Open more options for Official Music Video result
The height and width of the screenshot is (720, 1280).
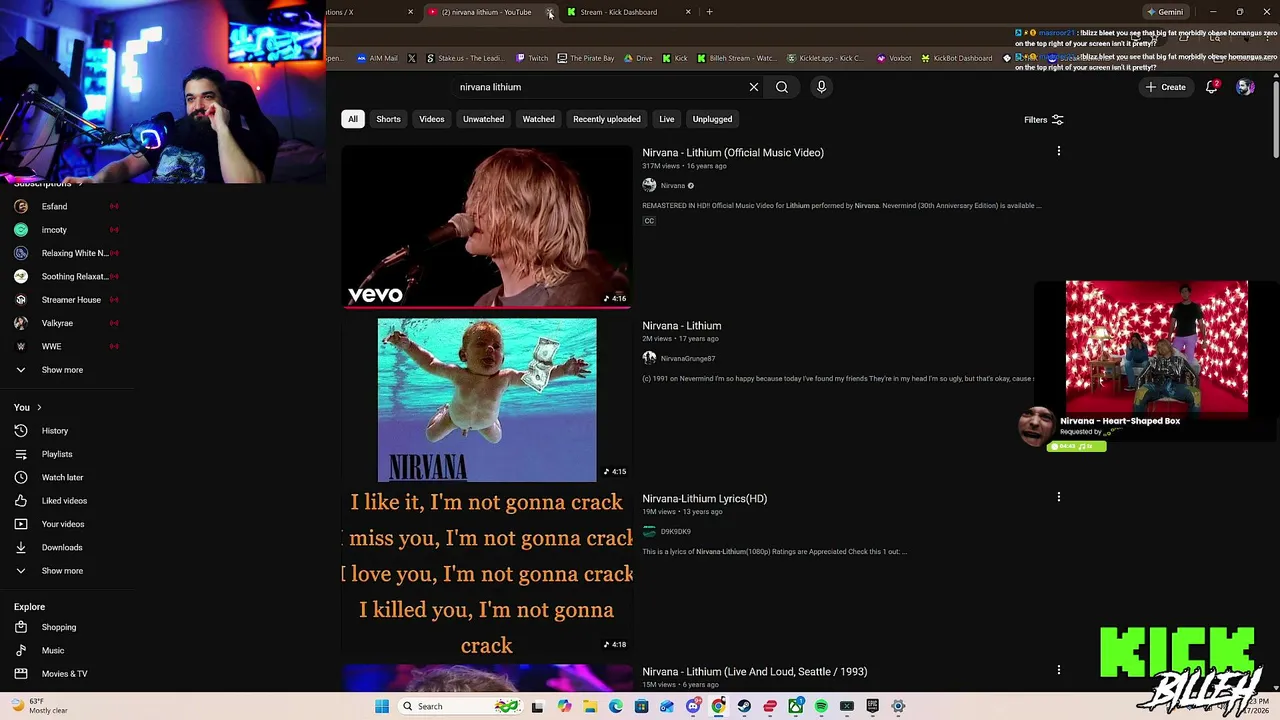(1059, 152)
